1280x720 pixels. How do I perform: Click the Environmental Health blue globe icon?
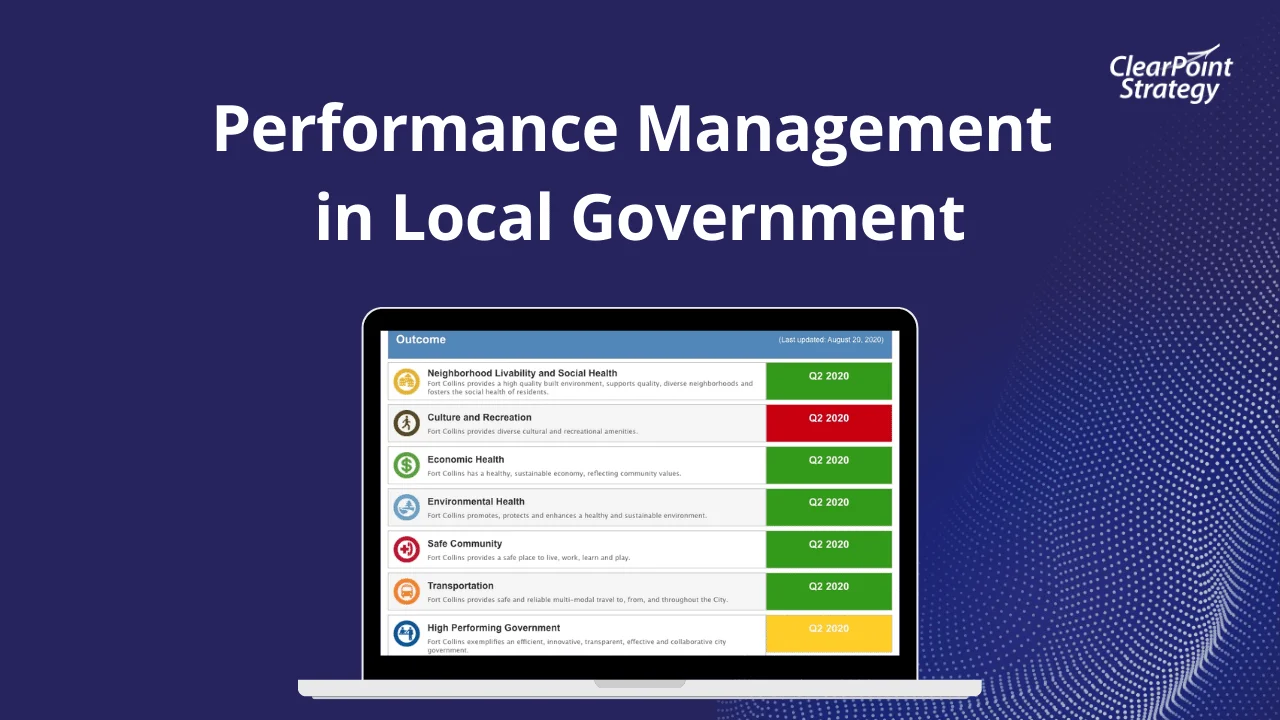[406, 507]
